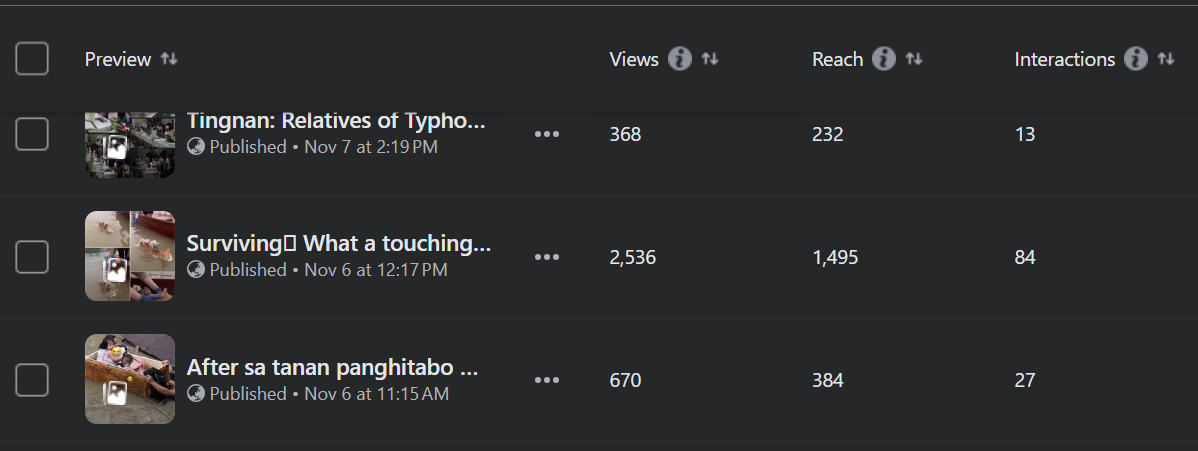Expand options menu for After sa tanan post

tap(547, 380)
